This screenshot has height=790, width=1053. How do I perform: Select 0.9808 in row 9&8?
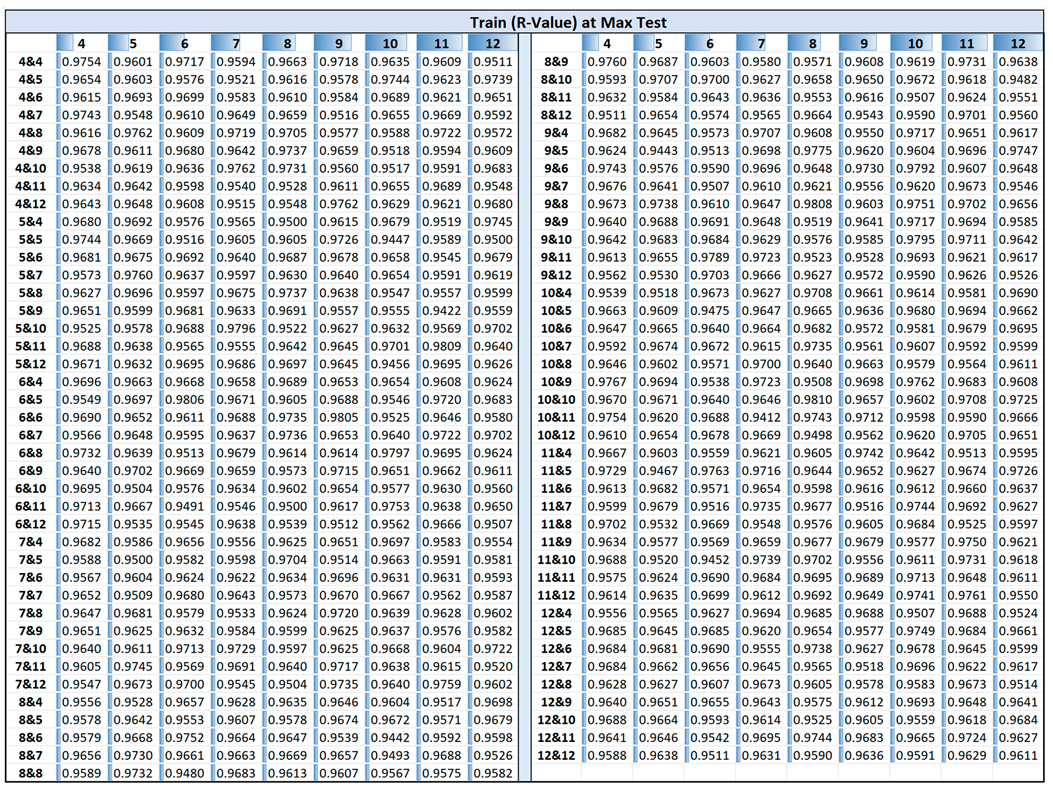[813, 204]
